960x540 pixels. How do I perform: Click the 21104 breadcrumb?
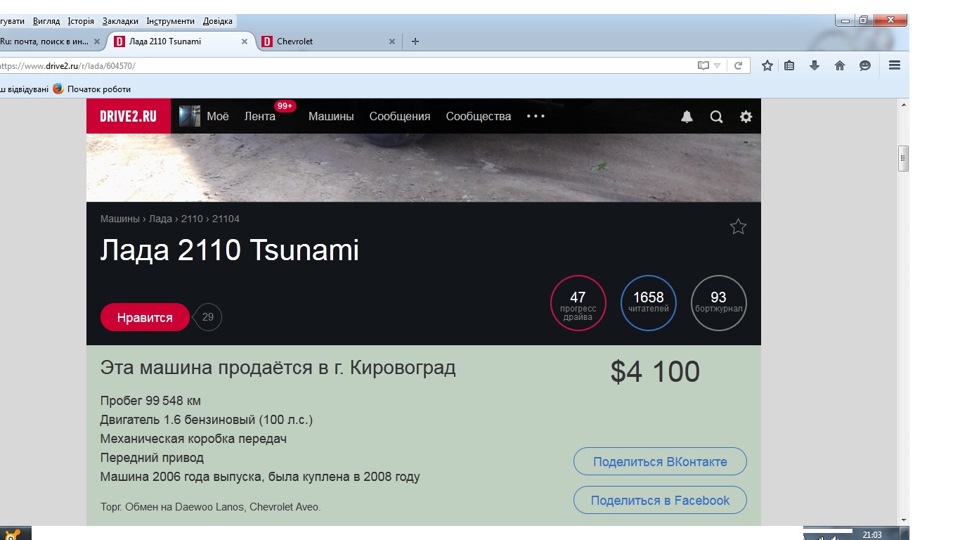point(225,219)
